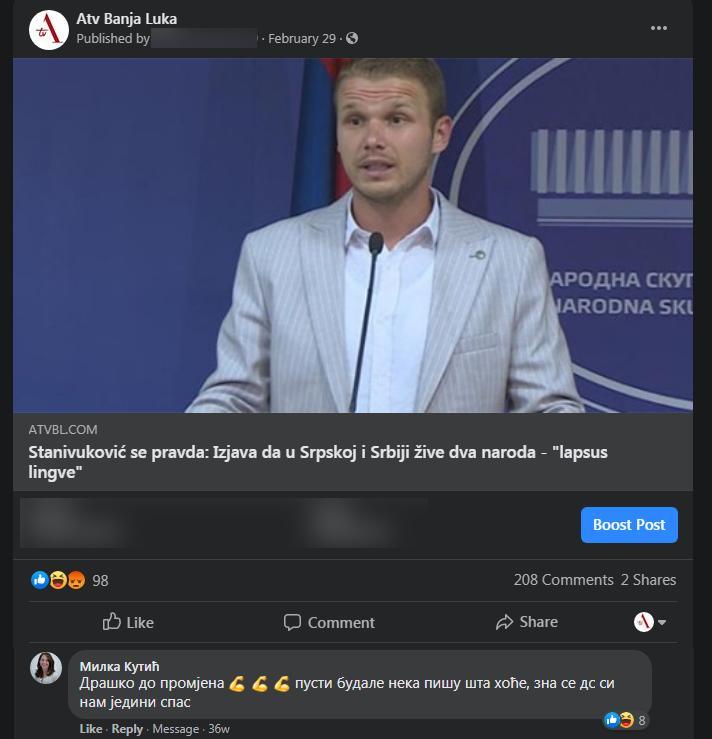
Task: Reply to Милка Кутић's comment
Action: click(x=127, y=729)
